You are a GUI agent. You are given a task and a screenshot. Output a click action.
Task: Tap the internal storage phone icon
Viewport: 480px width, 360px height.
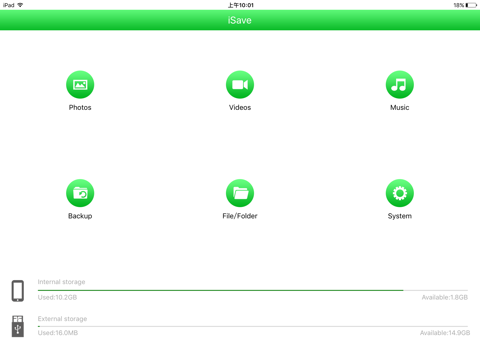18,291
